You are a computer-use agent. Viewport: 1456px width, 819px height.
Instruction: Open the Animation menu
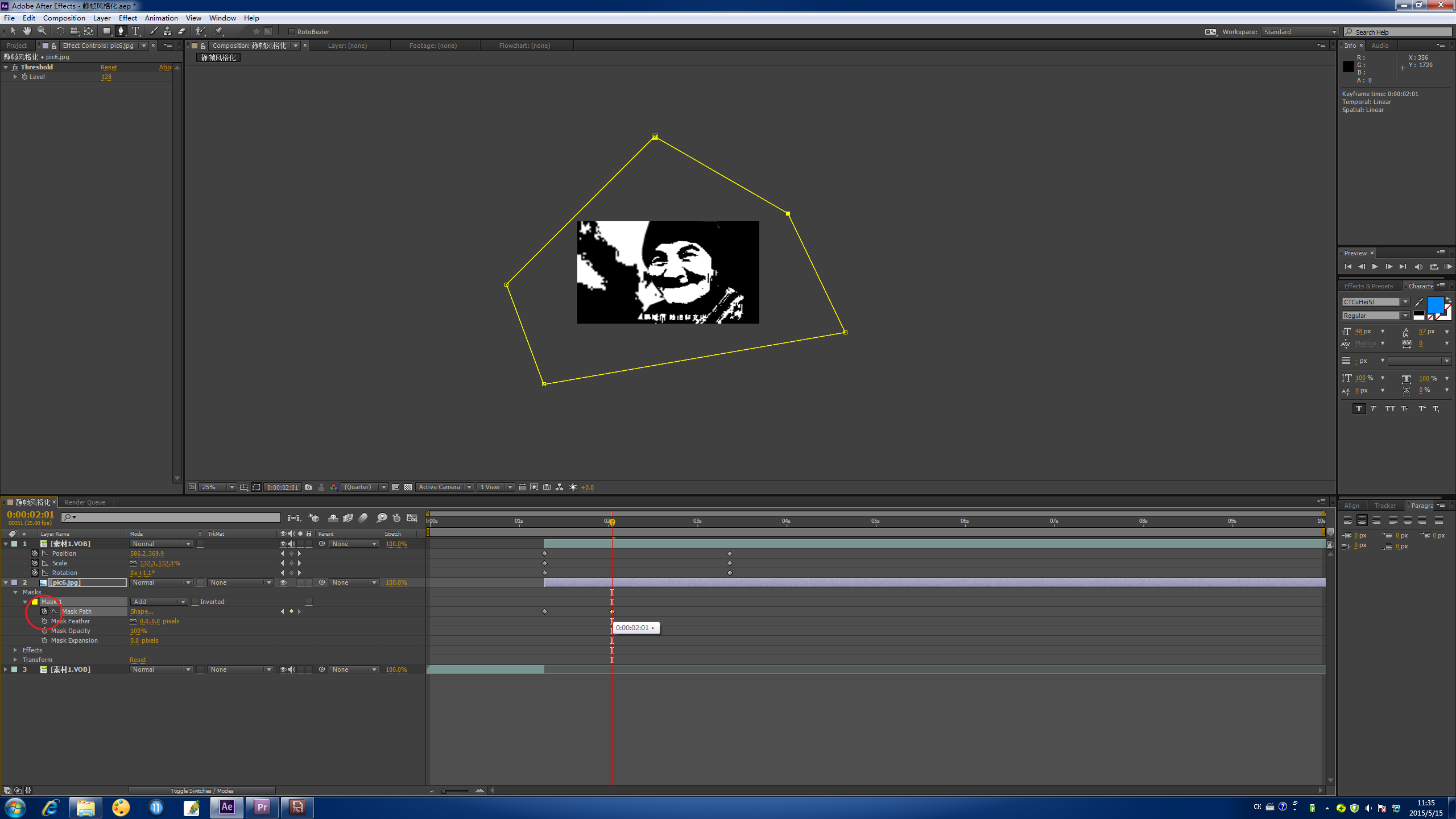click(161, 18)
